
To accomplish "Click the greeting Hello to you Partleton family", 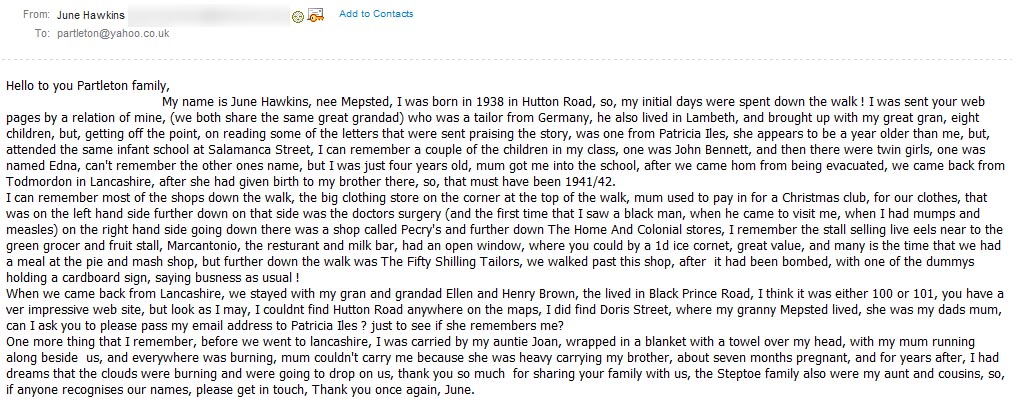I will point(88,85).
